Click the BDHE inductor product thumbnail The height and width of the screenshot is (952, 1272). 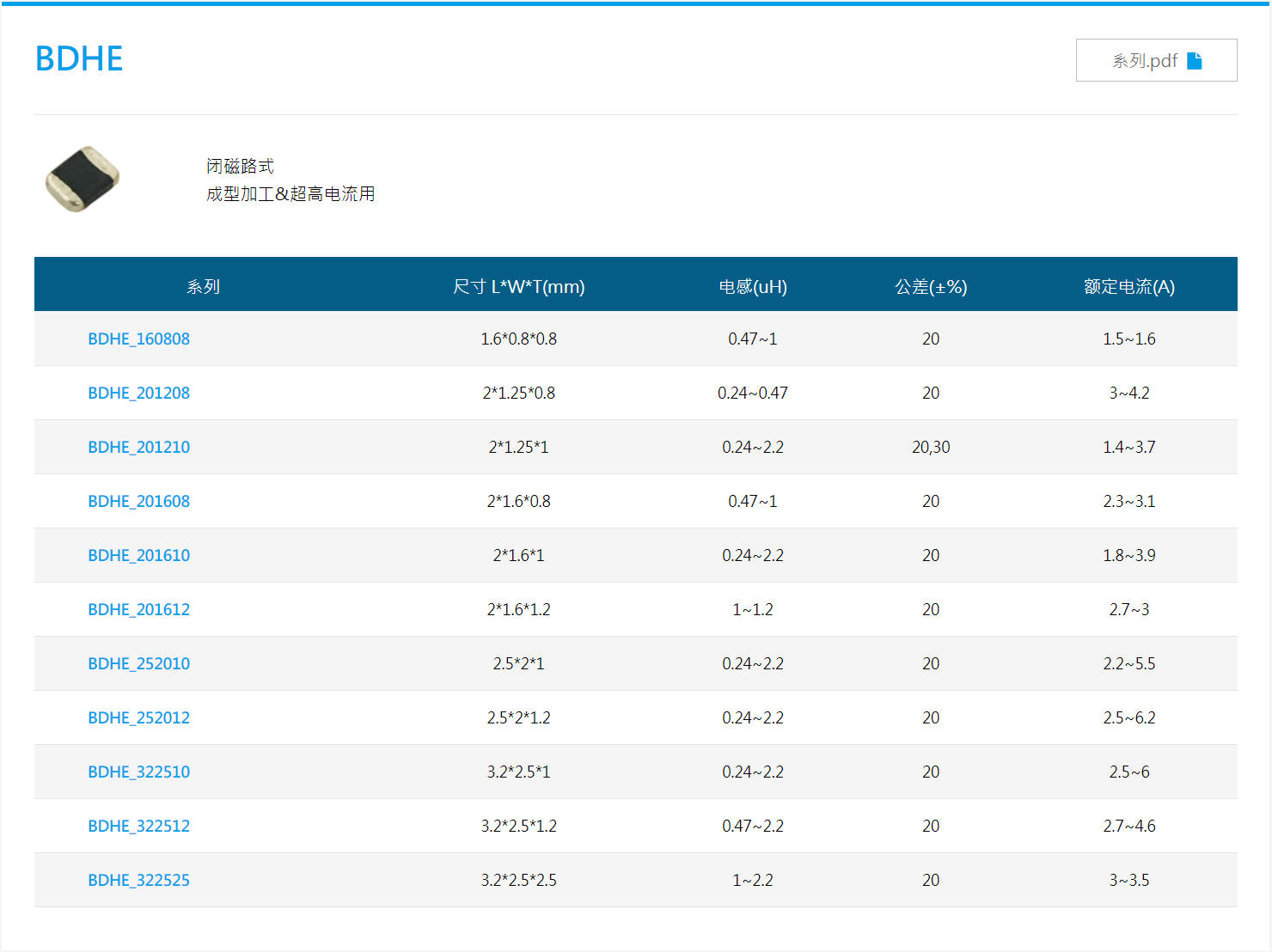[82, 179]
